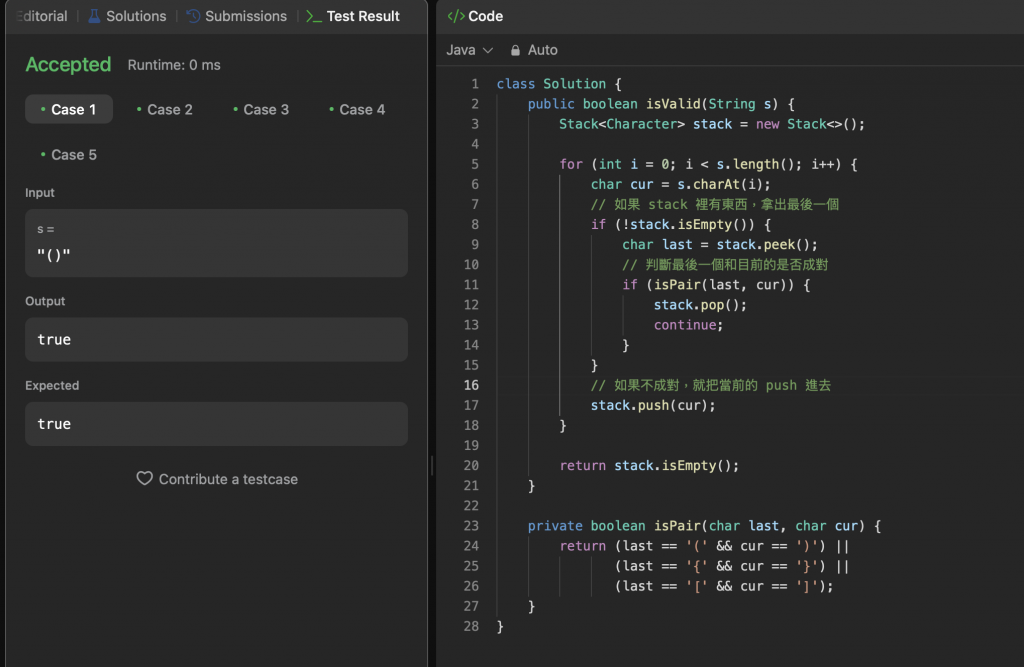This screenshot has height=667, width=1024.
Task: Click the Runtime: 0 ms text
Action: click(x=174, y=65)
